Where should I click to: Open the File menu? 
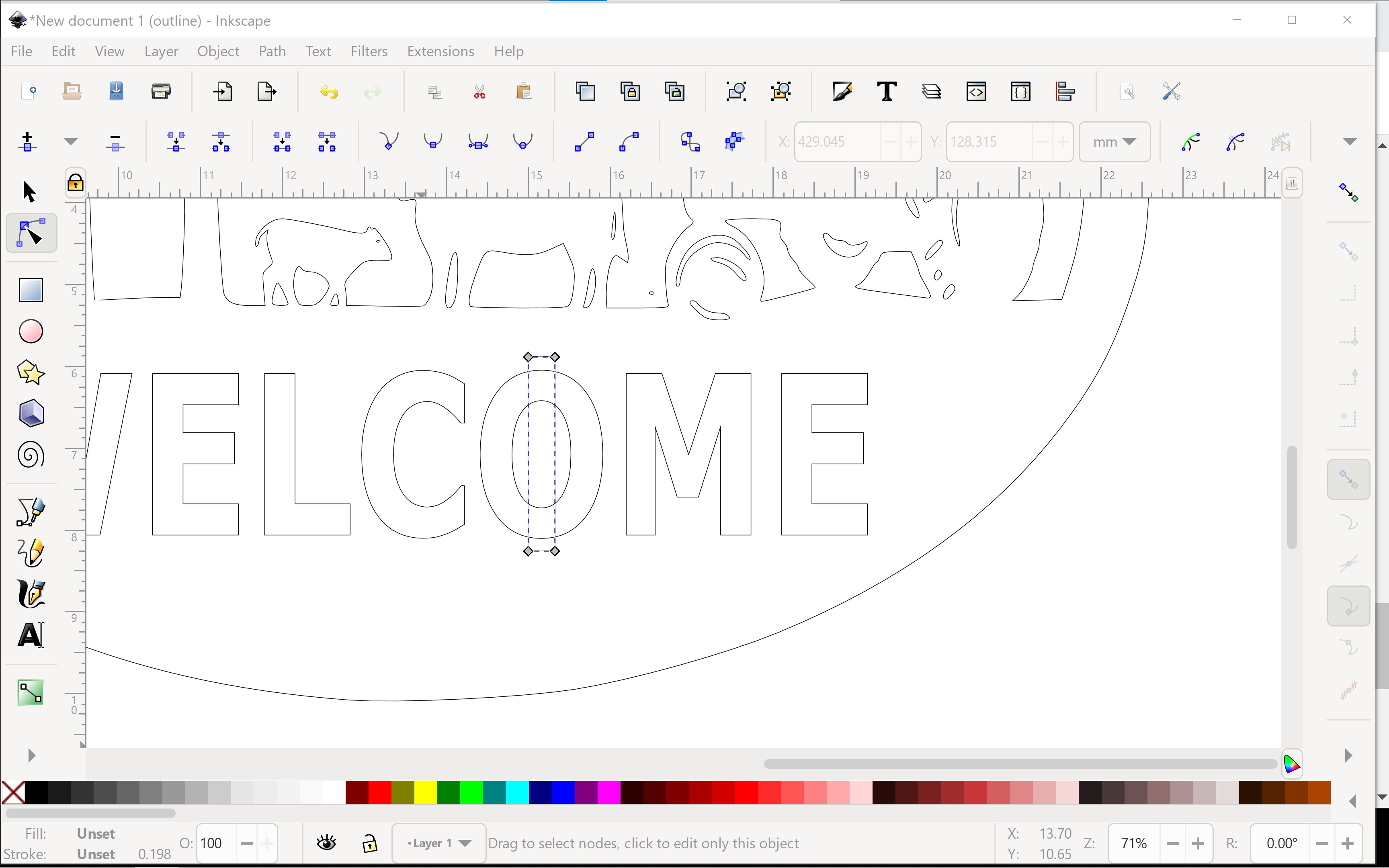tap(21, 51)
